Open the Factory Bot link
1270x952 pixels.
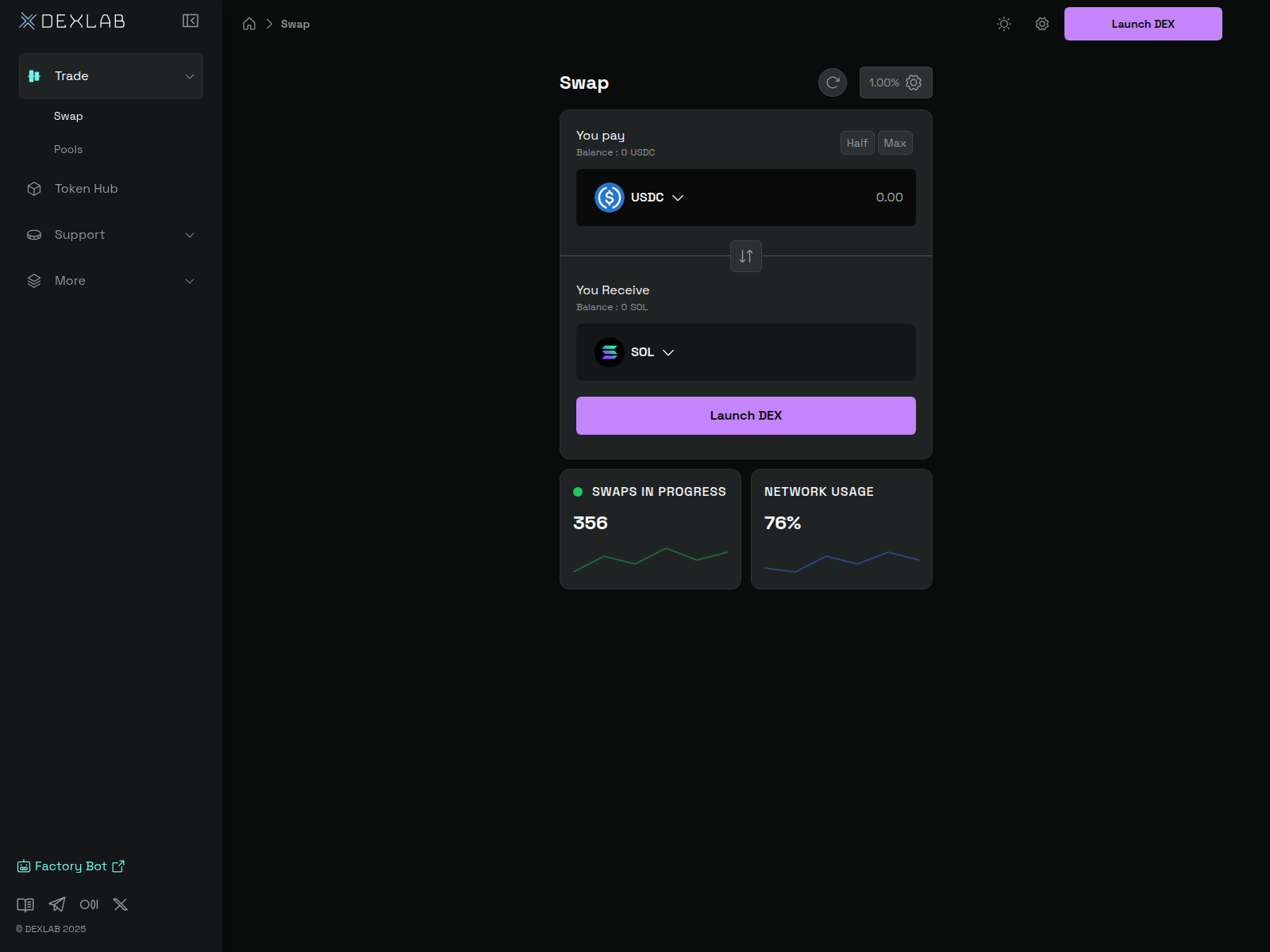click(x=71, y=866)
